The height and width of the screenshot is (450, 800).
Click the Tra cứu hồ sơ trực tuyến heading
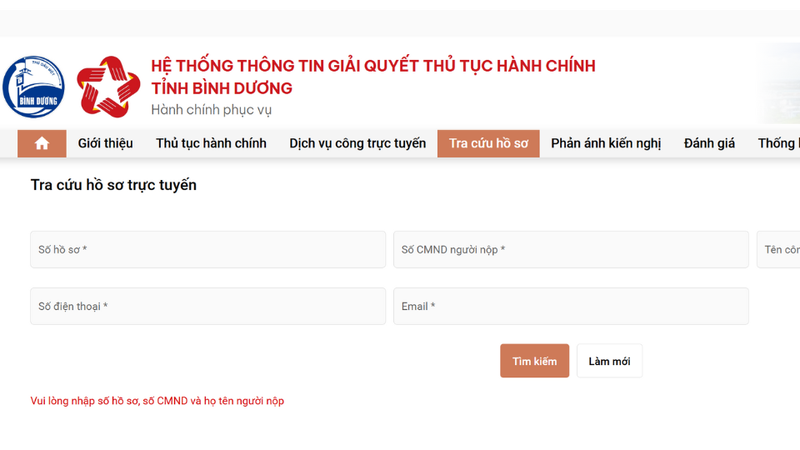[x=113, y=185]
